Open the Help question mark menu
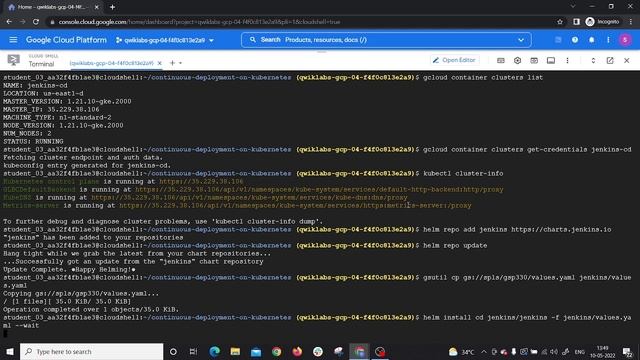The height and width of the screenshot is (360, 640). pos(575,40)
